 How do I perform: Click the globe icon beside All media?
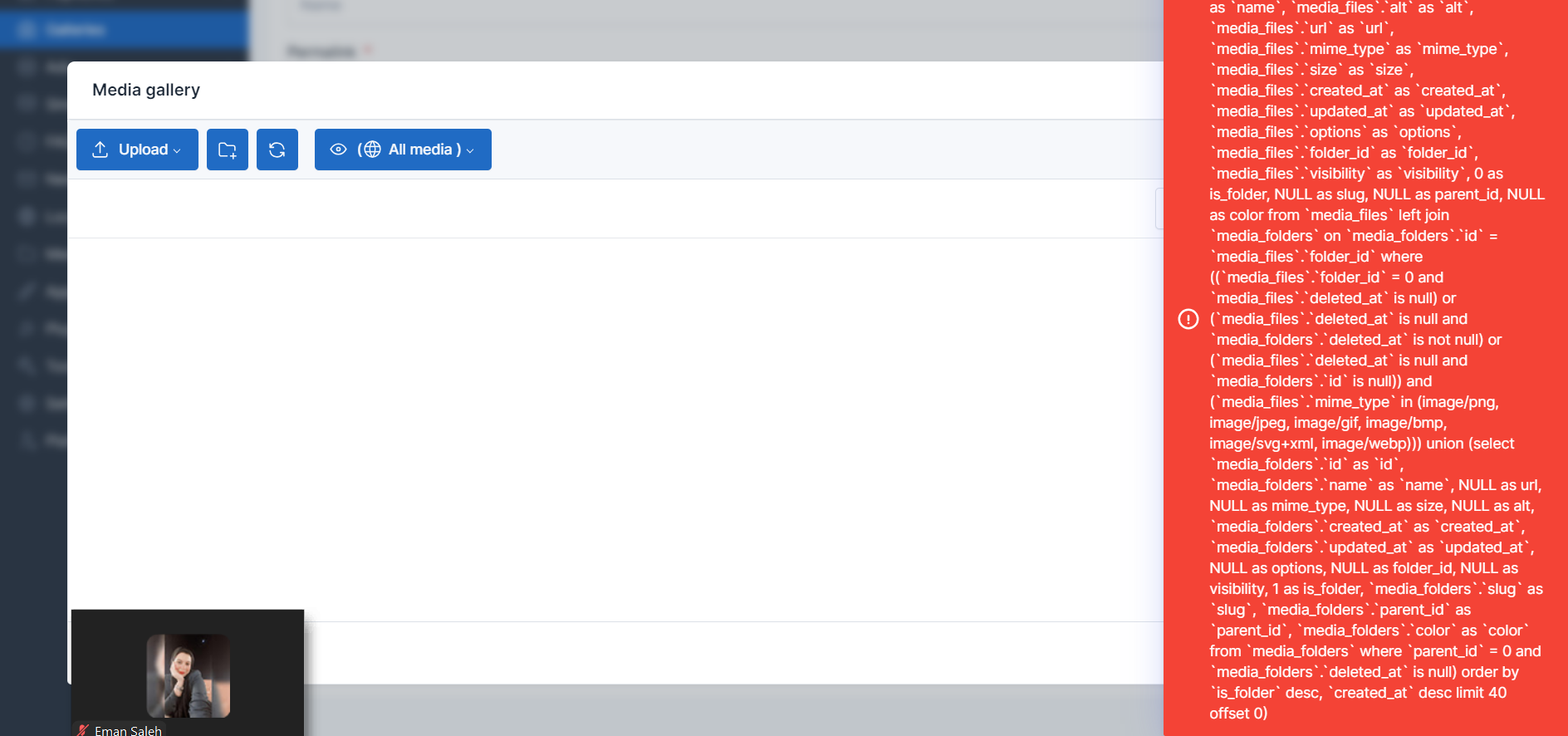tap(372, 150)
